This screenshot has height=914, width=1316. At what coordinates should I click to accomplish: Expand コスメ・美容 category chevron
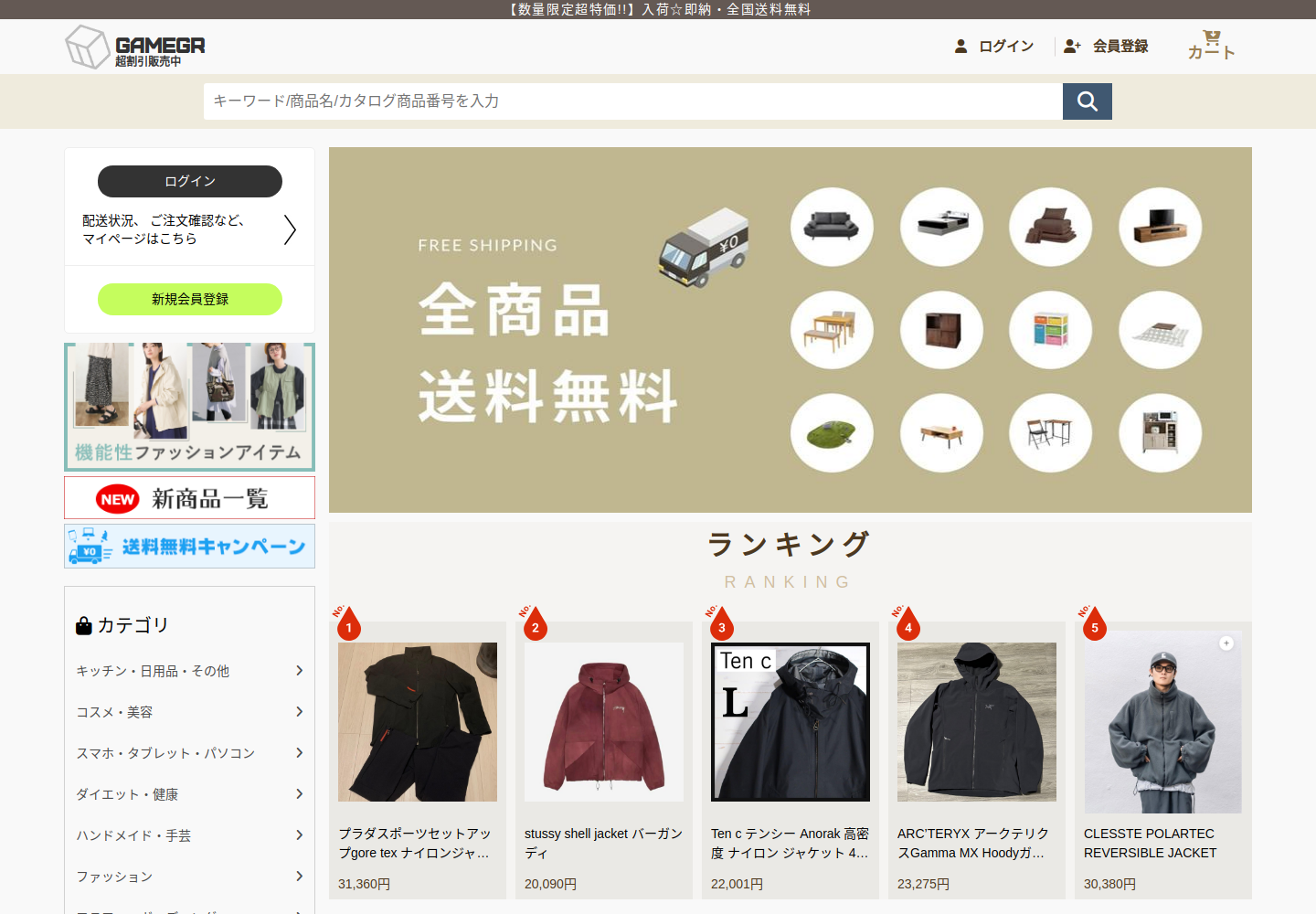pyautogui.click(x=299, y=712)
